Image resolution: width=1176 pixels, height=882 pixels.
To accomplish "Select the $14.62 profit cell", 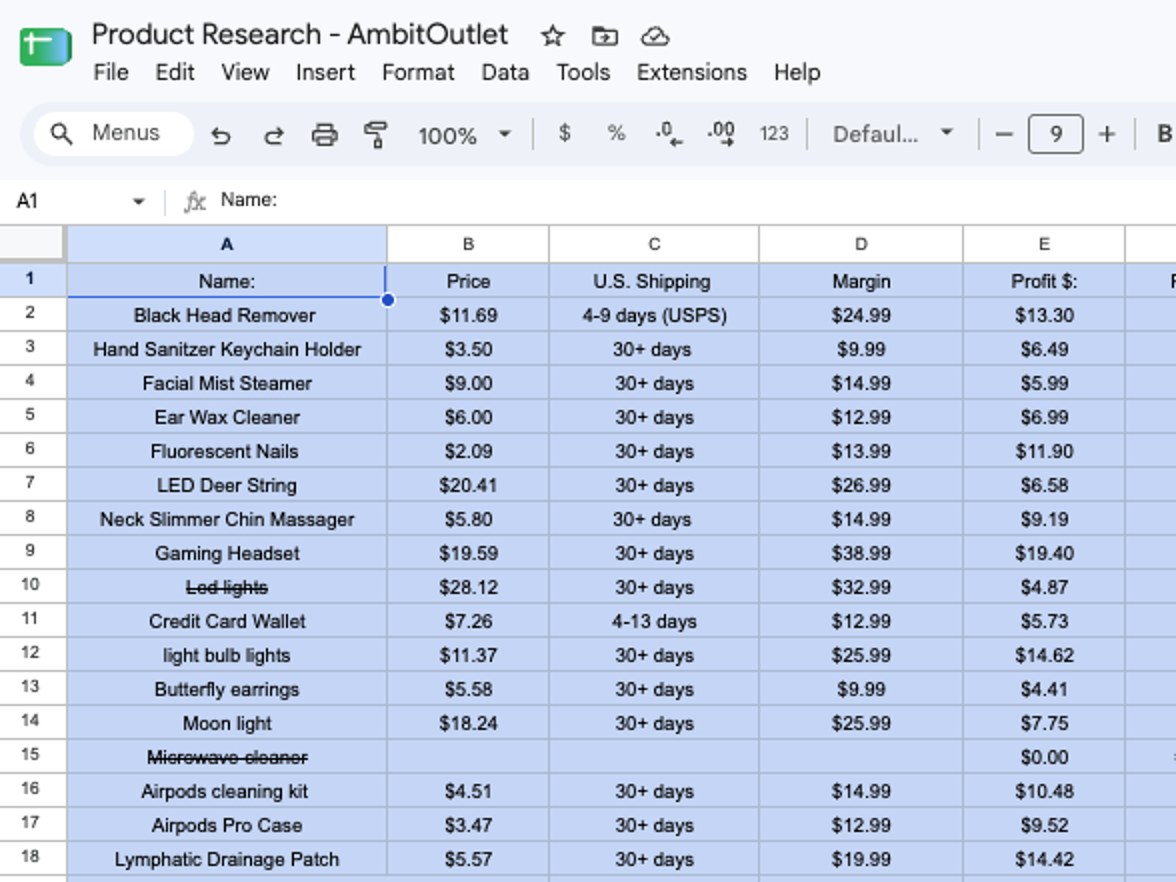I will pyautogui.click(x=1044, y=655).
